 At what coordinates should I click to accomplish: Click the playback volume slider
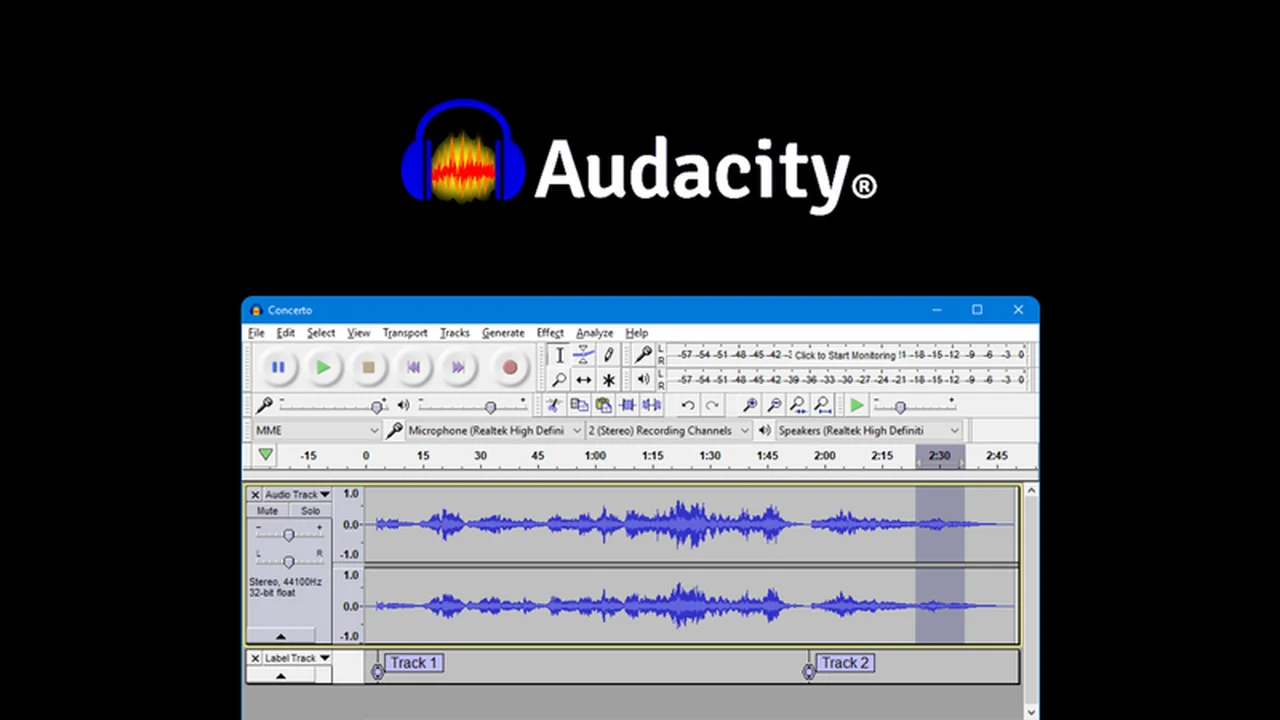coord(472,405)
